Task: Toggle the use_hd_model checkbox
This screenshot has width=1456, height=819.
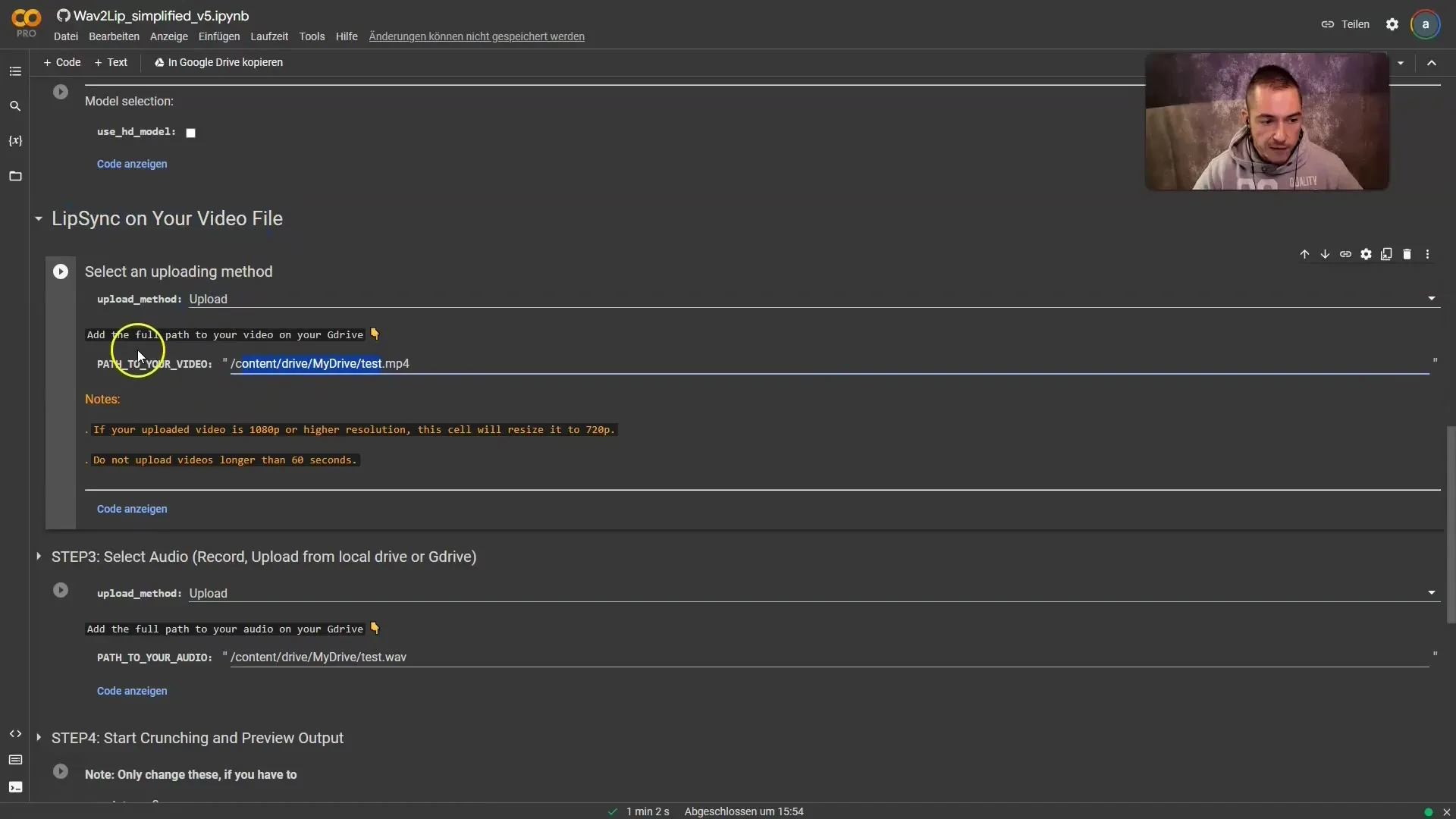Action: 191,133
